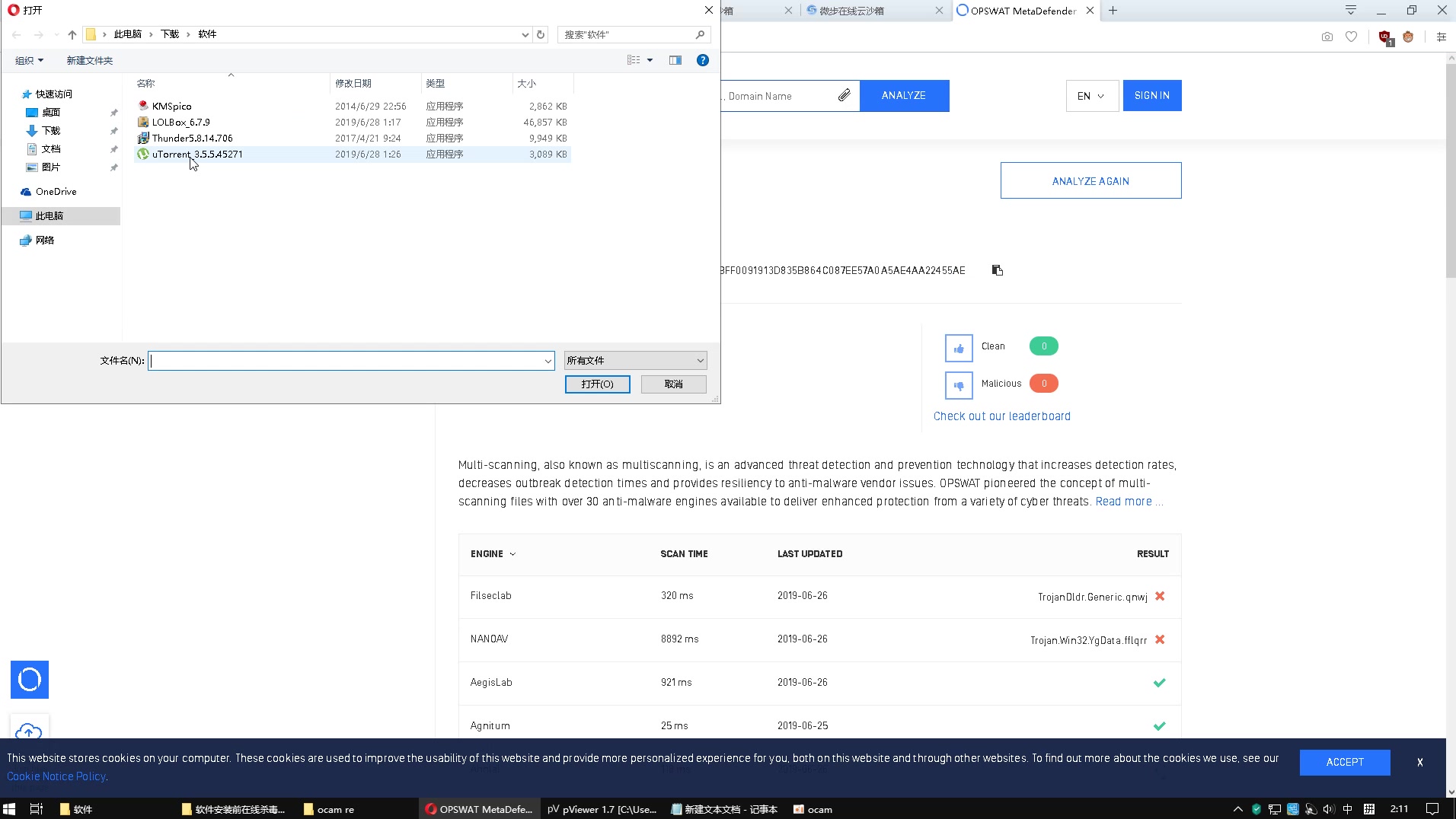This screenshot has height=819, width=1456.
Task: Open Task View on the taskbar
Action: tap(36, 809)
